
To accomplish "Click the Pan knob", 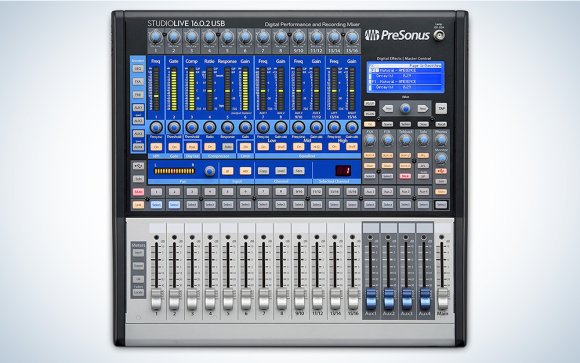I will pos(210,171).
